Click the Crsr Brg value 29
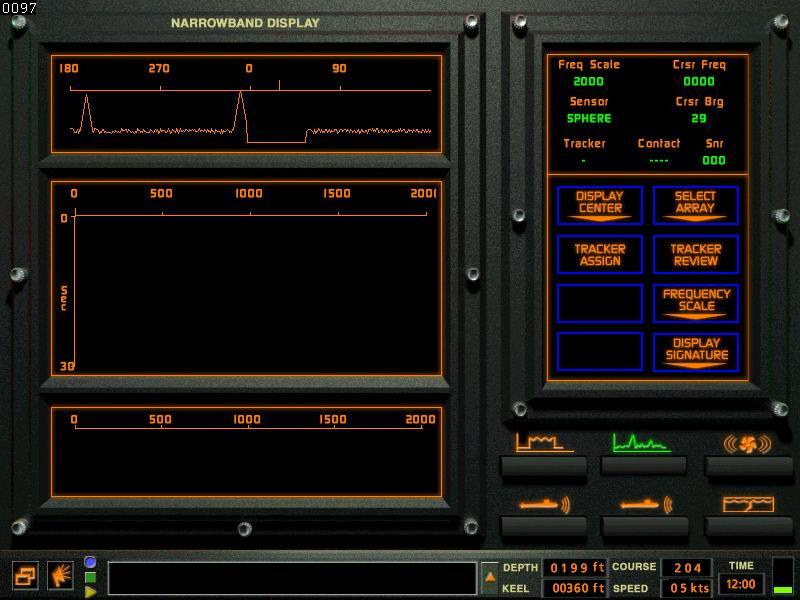800x600 pixels. [698, 118]
